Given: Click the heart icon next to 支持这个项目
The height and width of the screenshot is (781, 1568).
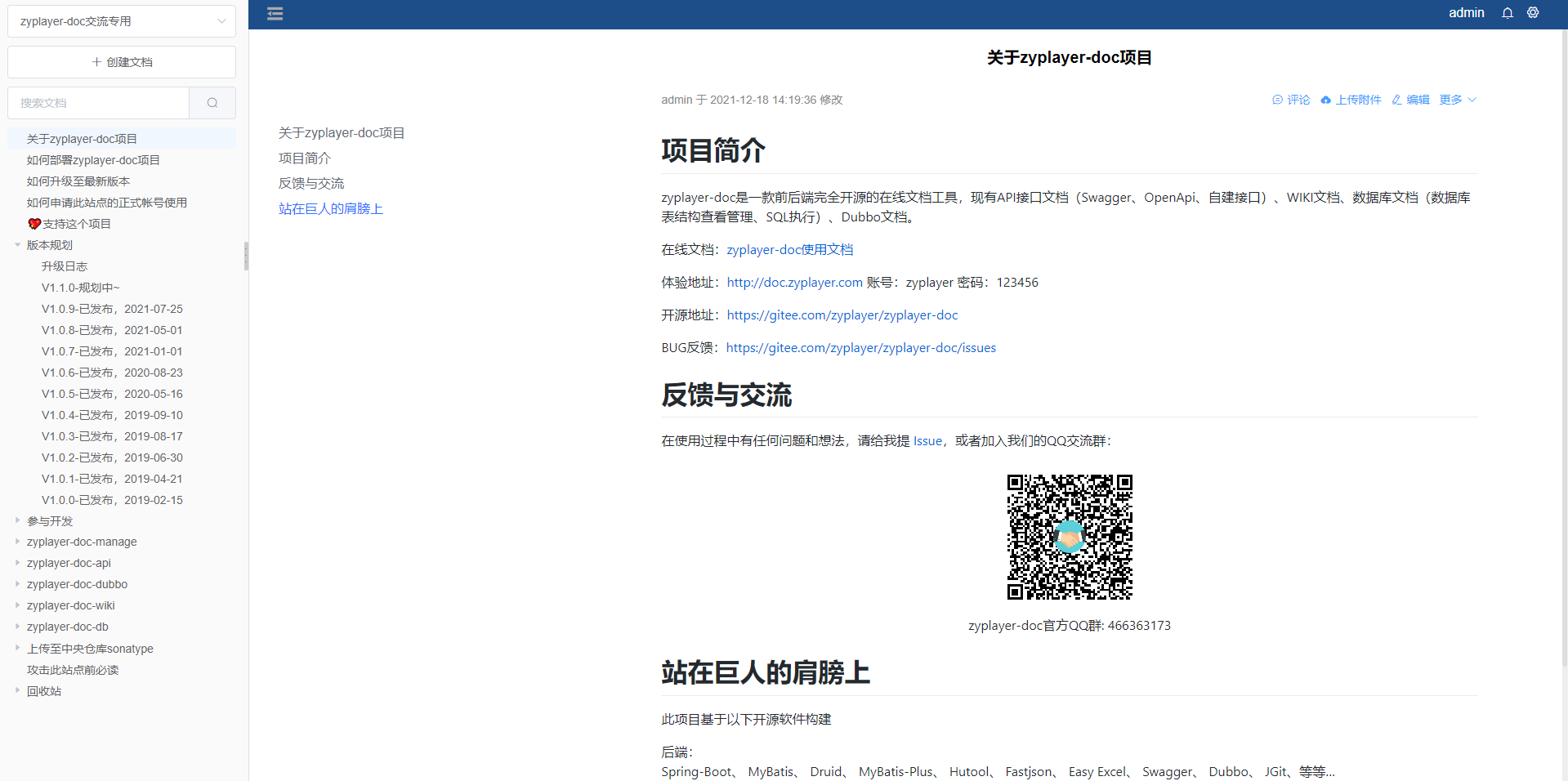Looking at the screenshot, I should [34, 224].
